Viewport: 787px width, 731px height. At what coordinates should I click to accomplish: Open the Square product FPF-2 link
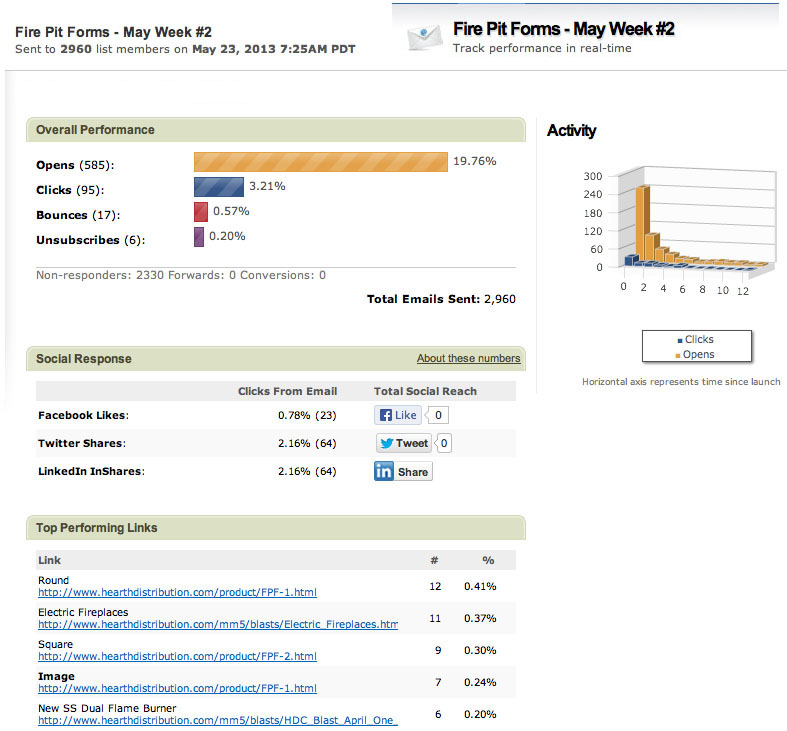[177, 657]
